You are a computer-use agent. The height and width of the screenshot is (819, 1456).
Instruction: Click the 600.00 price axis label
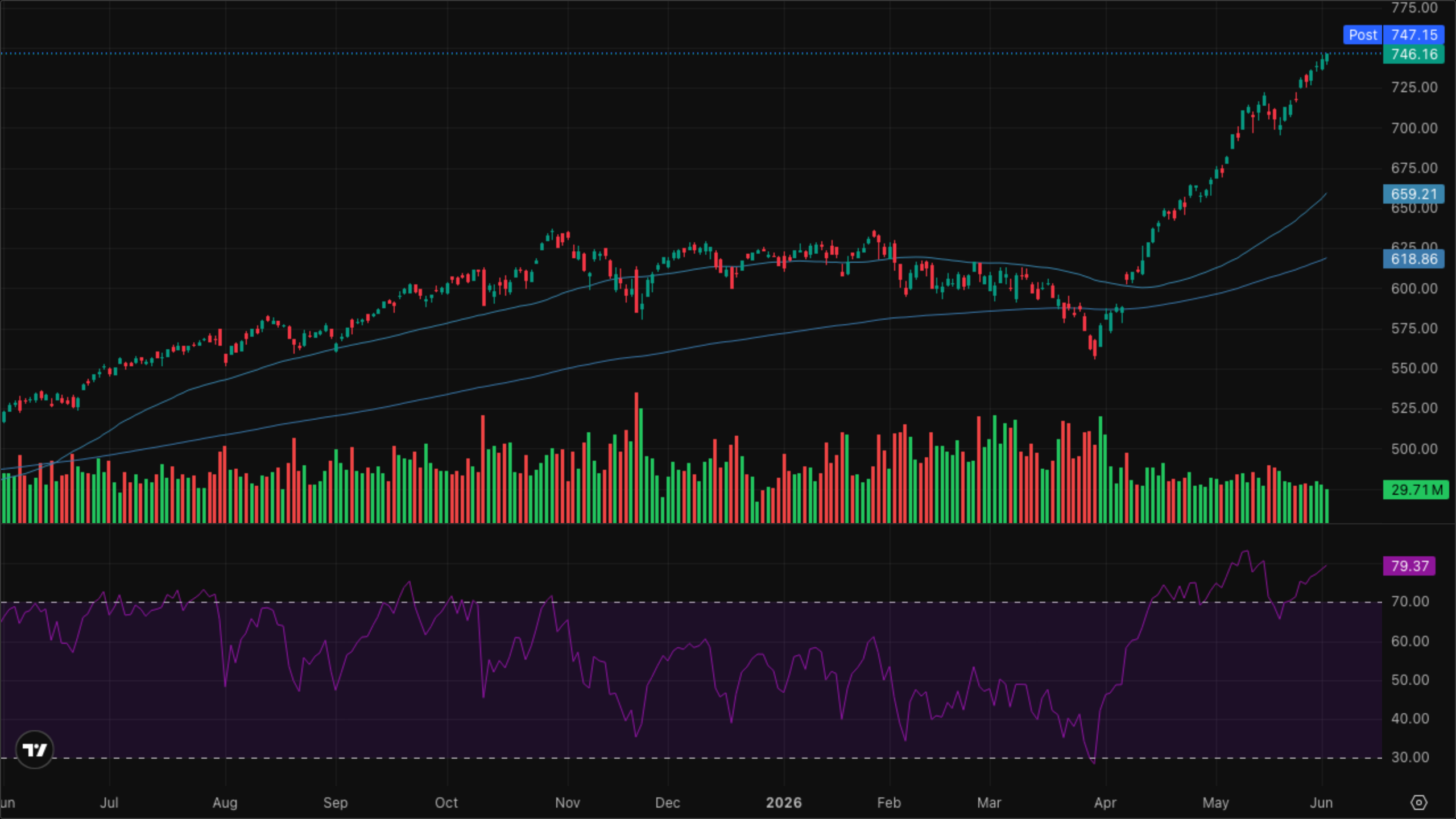pyautogui.click(x=1414, y=288)
